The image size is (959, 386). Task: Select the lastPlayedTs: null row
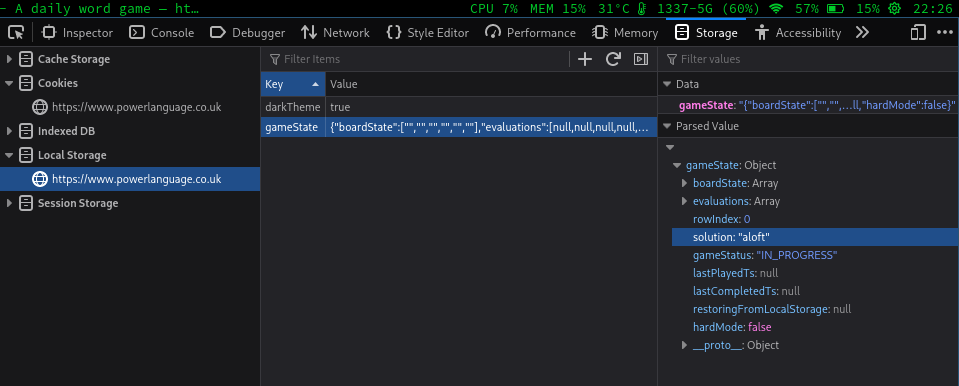pyautogui.click(x=815, y=273)
